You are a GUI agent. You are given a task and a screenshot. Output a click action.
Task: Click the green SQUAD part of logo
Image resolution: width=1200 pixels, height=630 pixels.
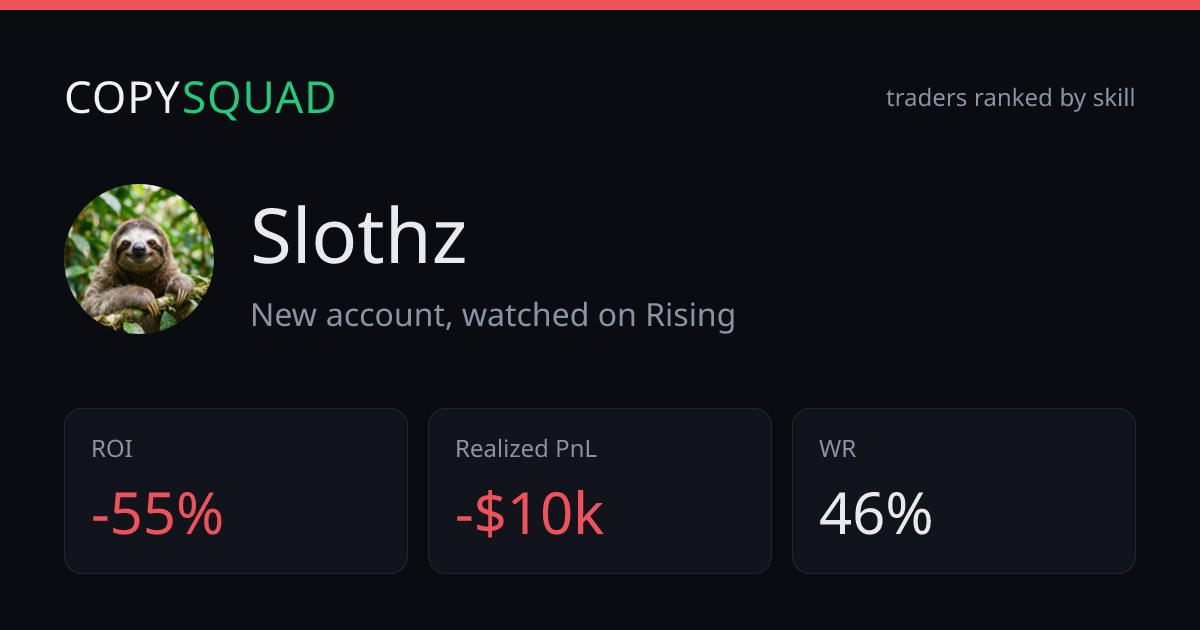259,98
